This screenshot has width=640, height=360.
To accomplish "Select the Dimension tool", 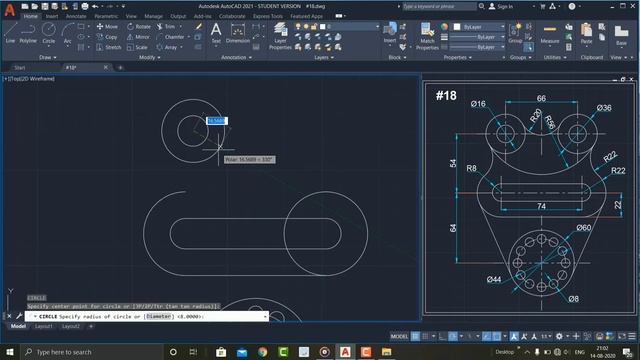I will point(238,33).
